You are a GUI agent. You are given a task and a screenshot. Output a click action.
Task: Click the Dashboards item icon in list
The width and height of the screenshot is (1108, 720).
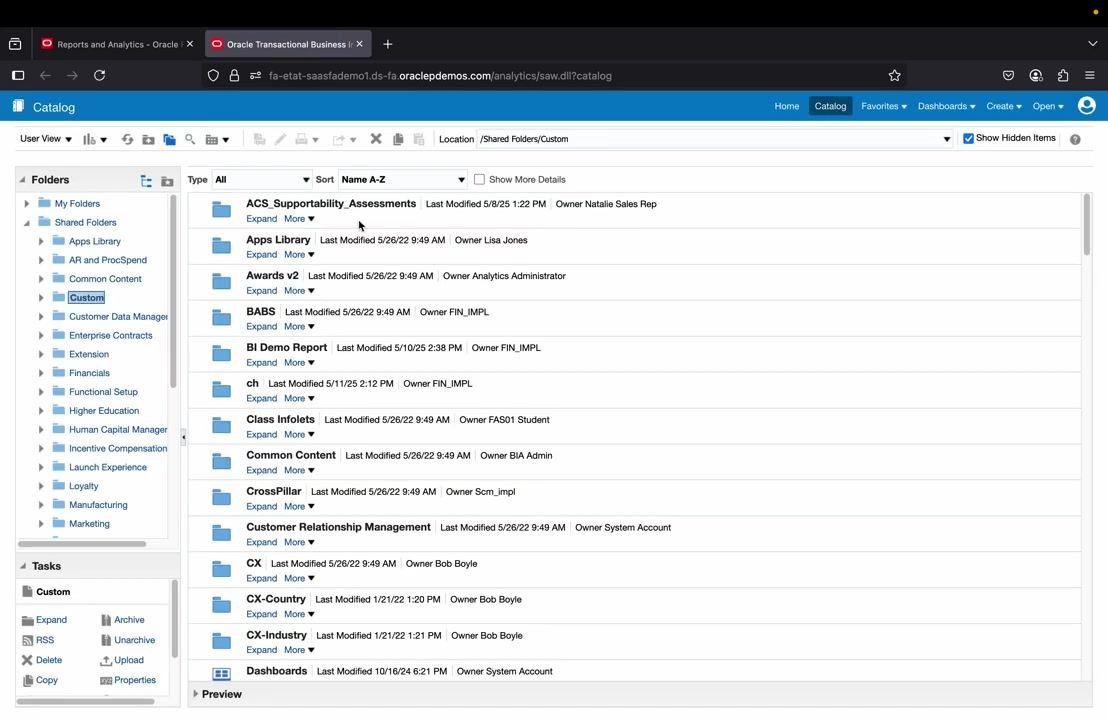pyautogui.click(x=221, y=673)
